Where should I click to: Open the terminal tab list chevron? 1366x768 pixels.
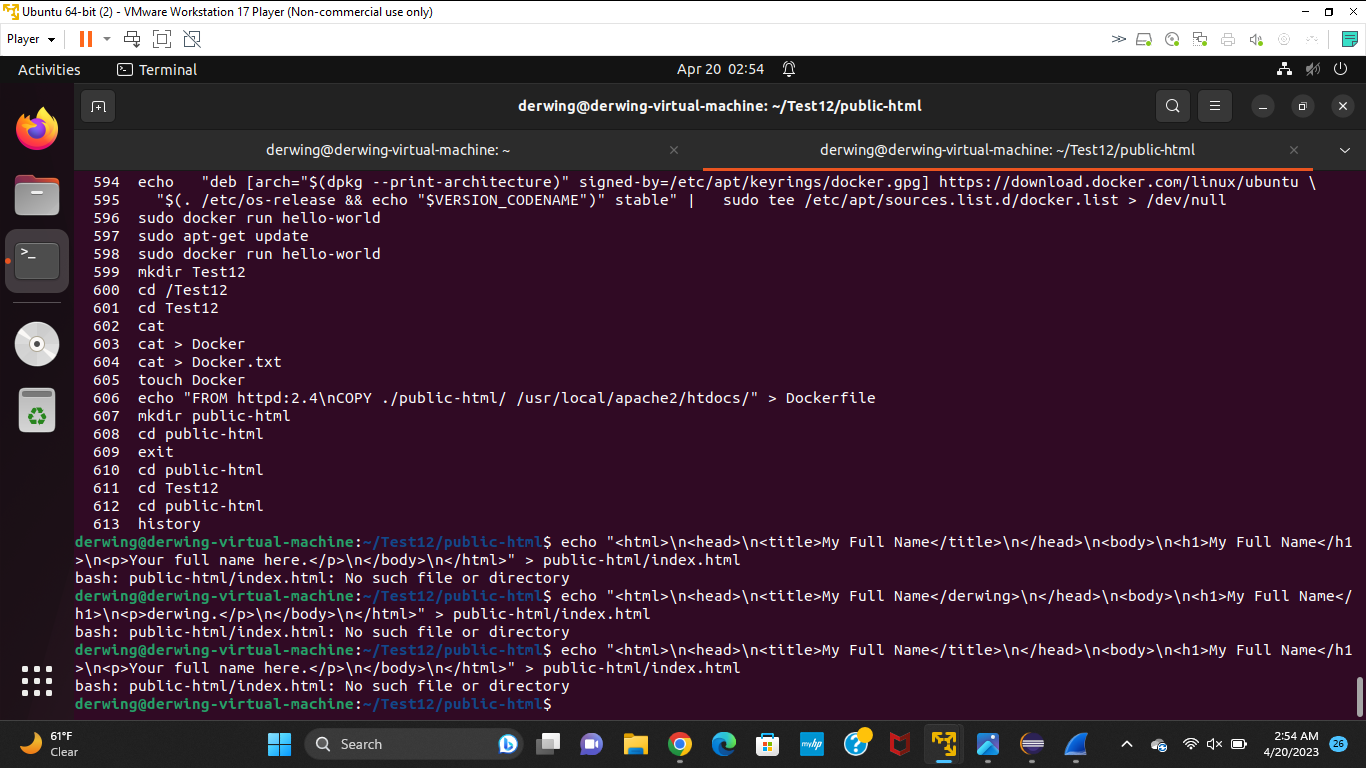point(1345,149)
